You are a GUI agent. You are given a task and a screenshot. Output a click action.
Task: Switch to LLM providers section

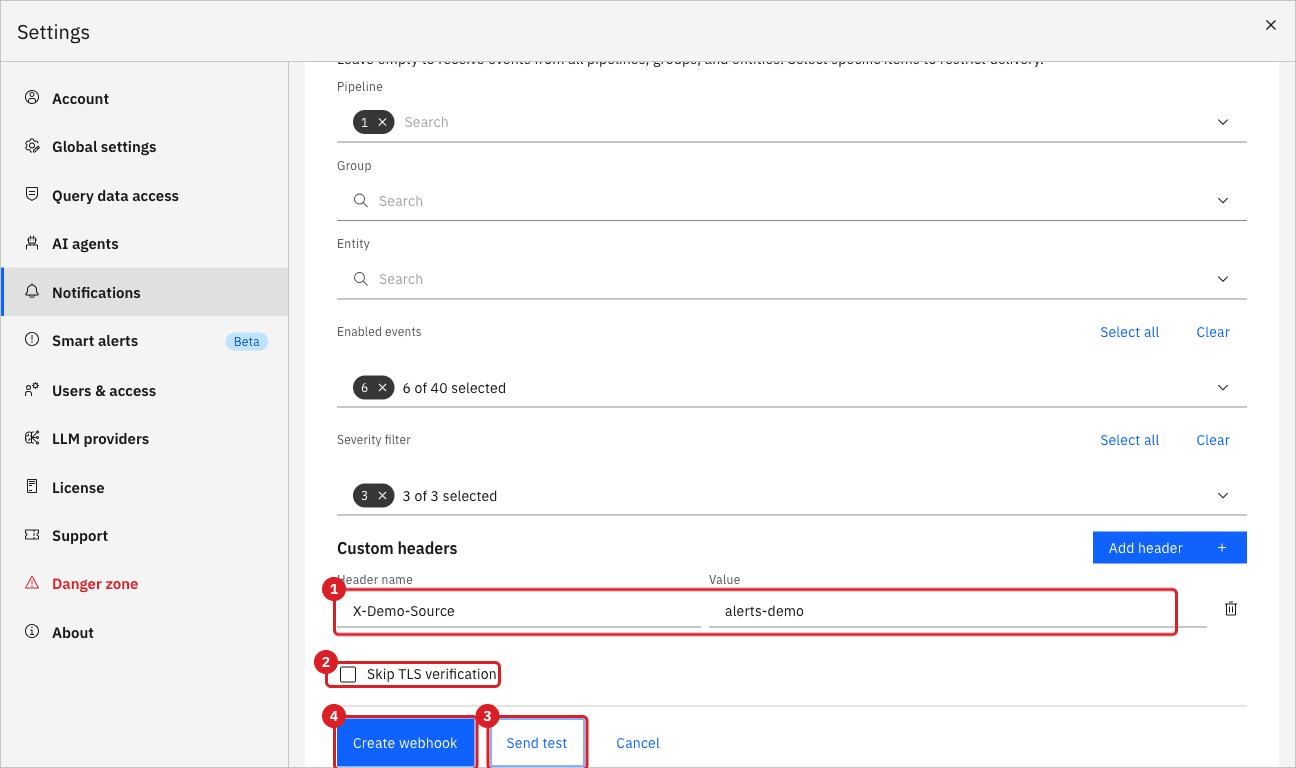pos(145,439)
